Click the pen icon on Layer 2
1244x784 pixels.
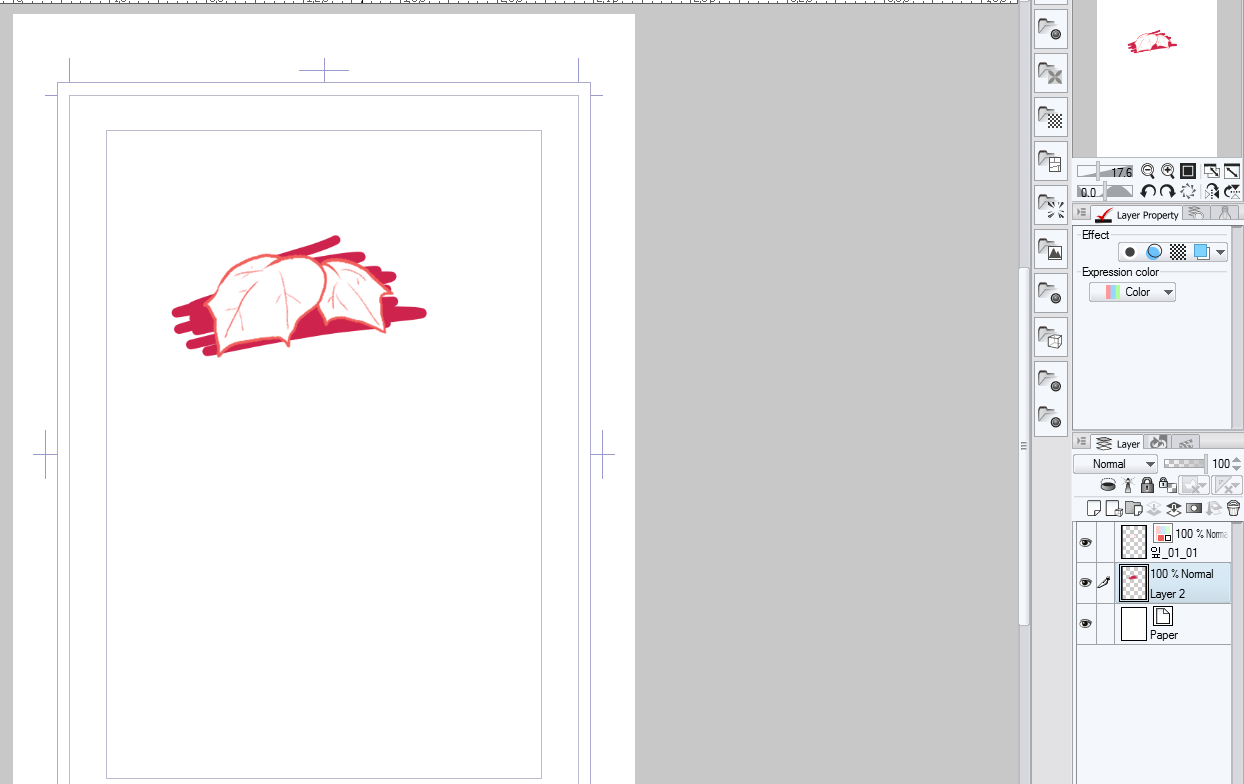click(1105, 582)
